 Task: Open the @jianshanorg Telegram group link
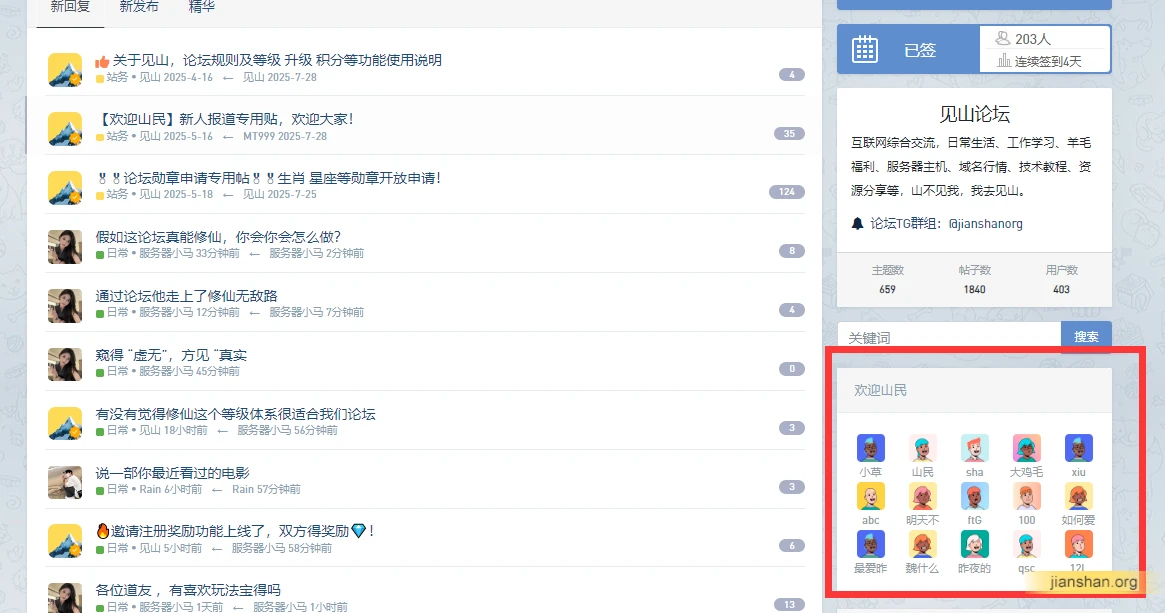(x=985, y=224)
